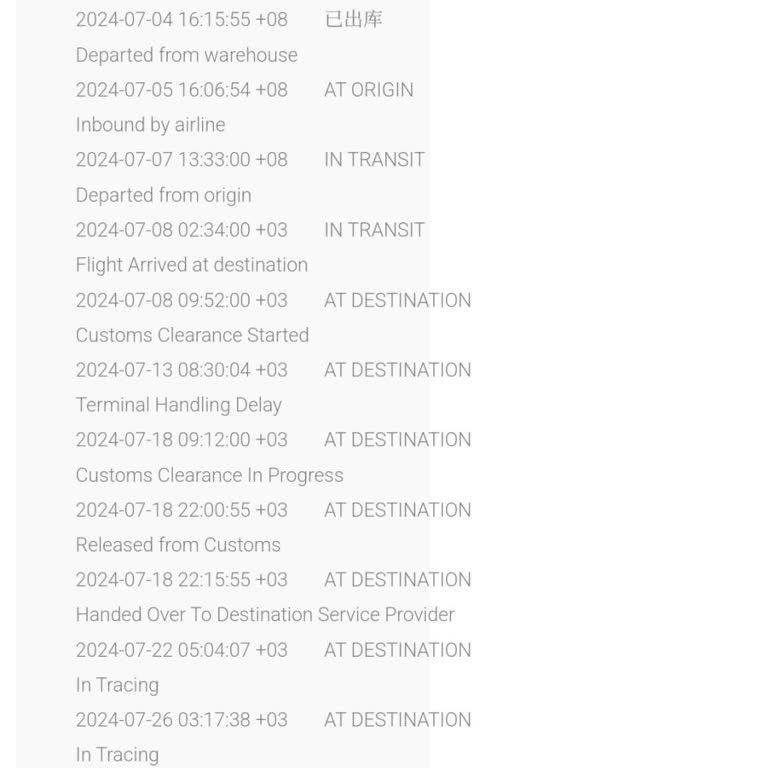The width and height of the screenshot is (768, 768).
Task: Click the 2024-07-26 03:17:38 timestamp
Action: tap(181, 720)
